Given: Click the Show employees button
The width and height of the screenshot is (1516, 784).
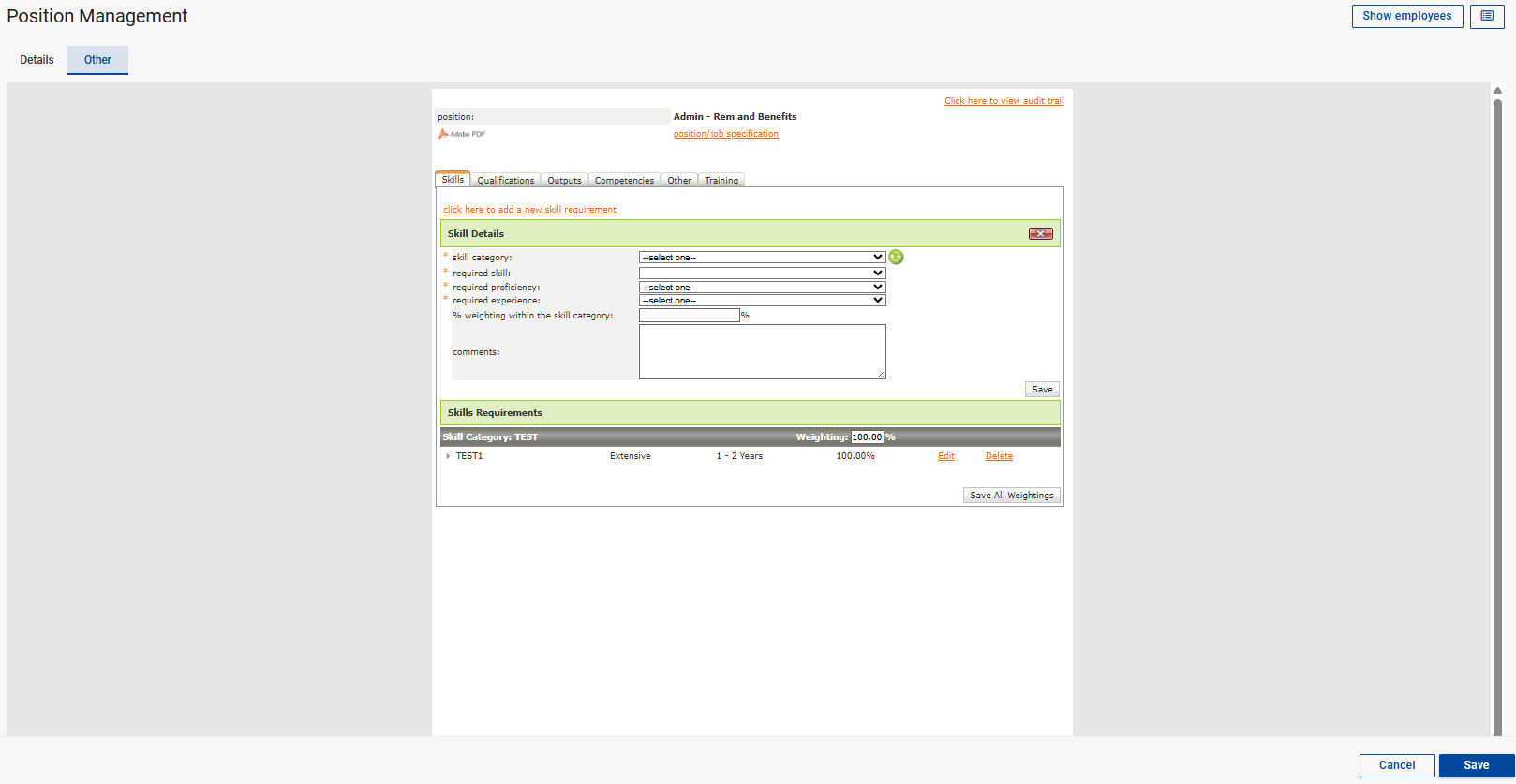Looking at the screenshot, I should (x=1406, y=16).
